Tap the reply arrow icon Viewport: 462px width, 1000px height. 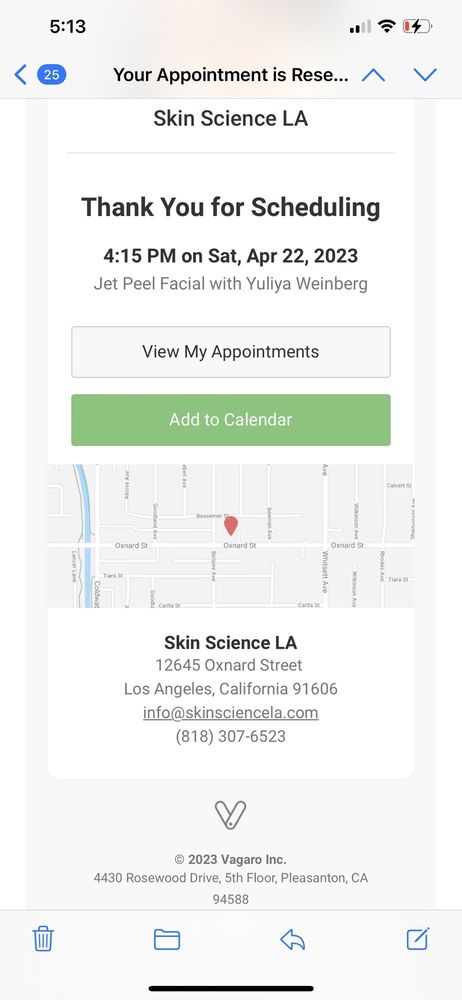pyautogui.click(x=292, y=939)
